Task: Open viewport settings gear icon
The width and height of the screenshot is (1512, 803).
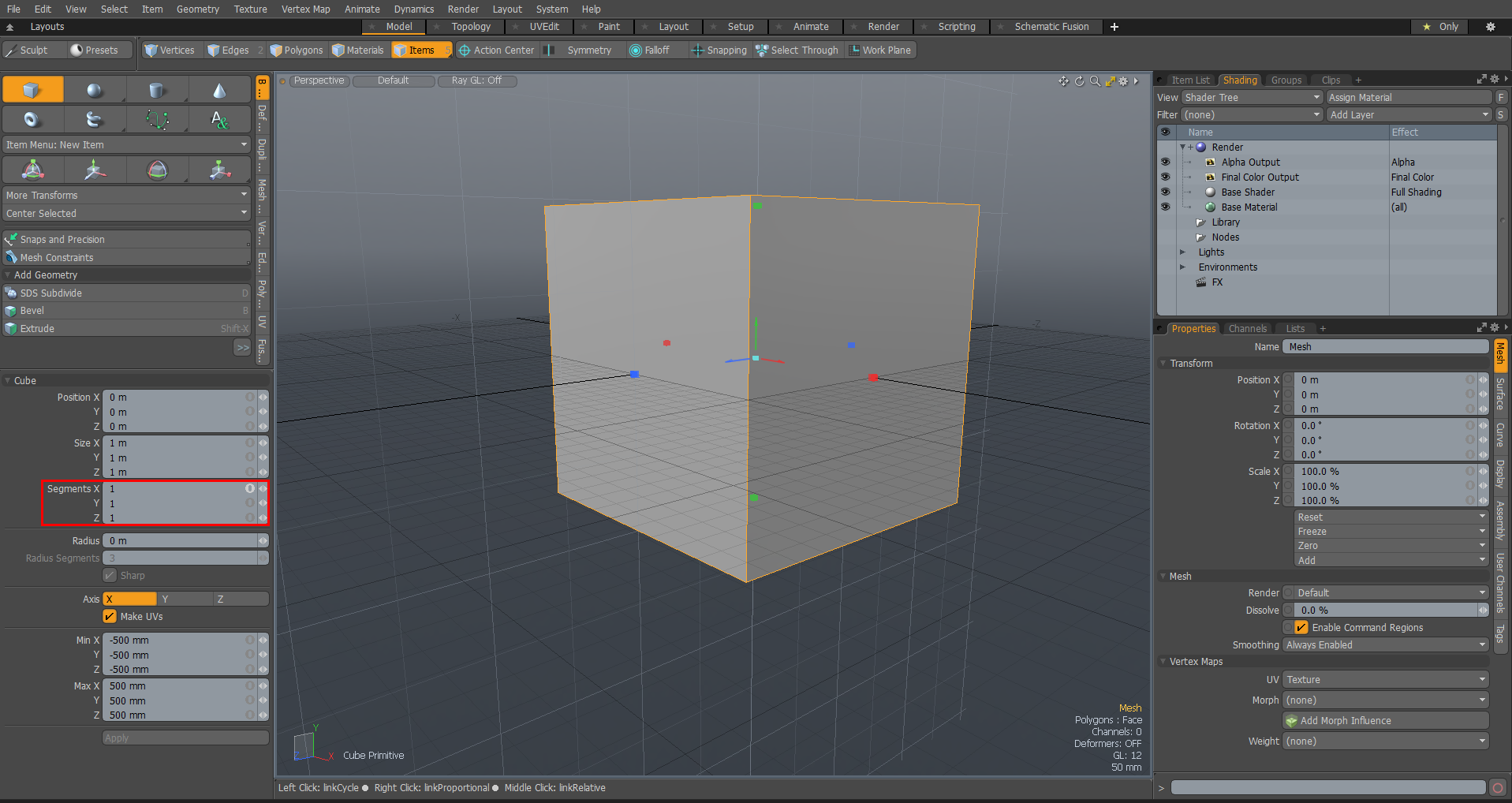Action: tap(1123, 80)
